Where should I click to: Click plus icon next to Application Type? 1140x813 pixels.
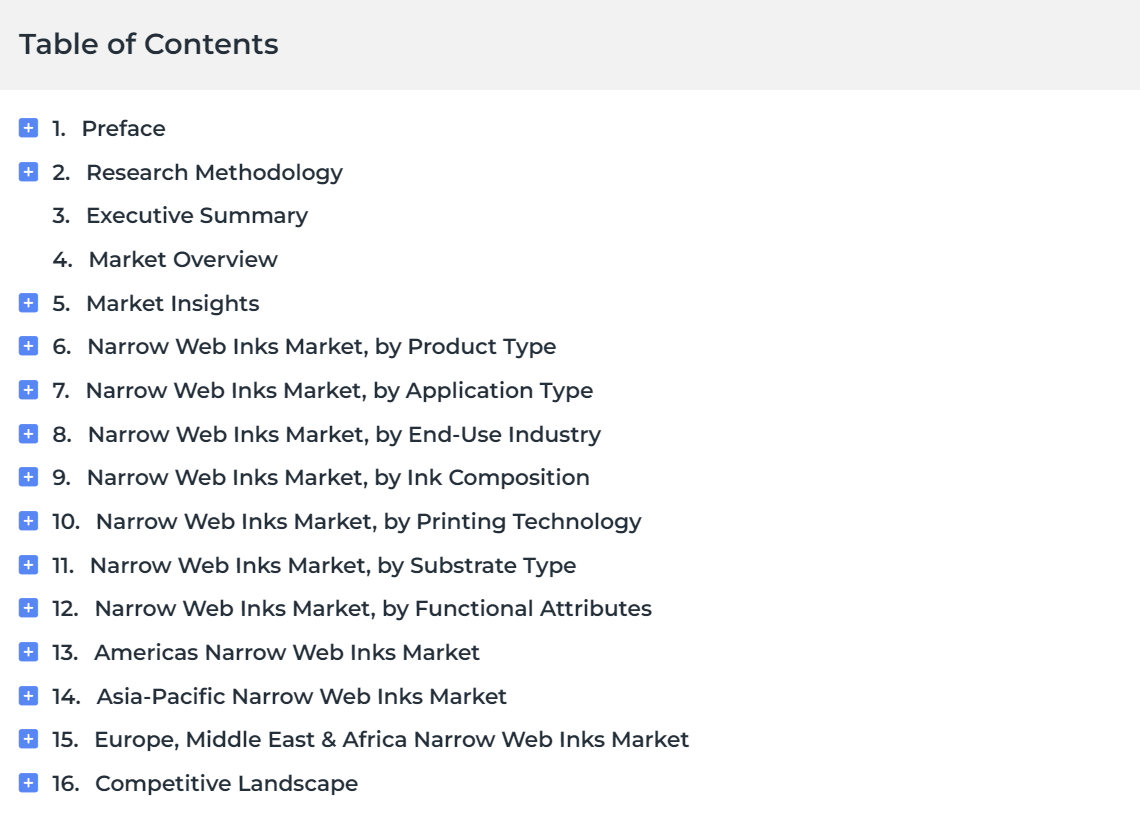click(x=28, y=390)
